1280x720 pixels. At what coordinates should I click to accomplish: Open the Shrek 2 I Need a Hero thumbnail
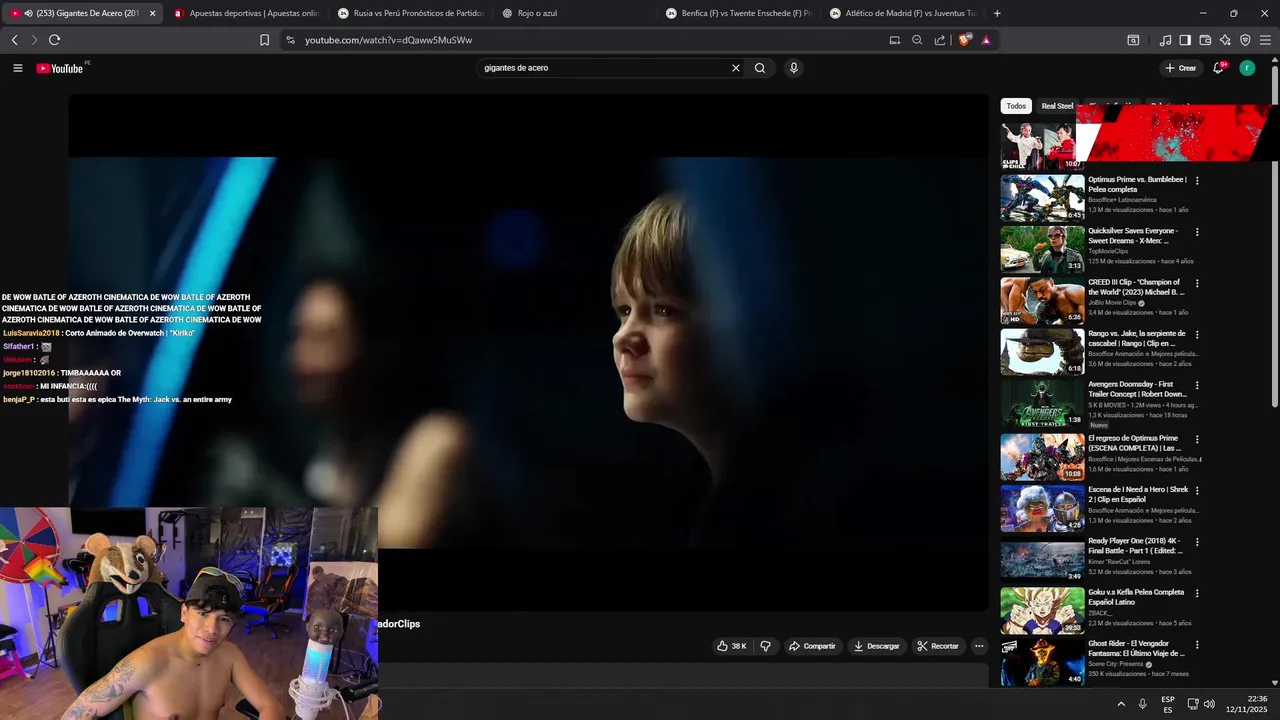1042,508
